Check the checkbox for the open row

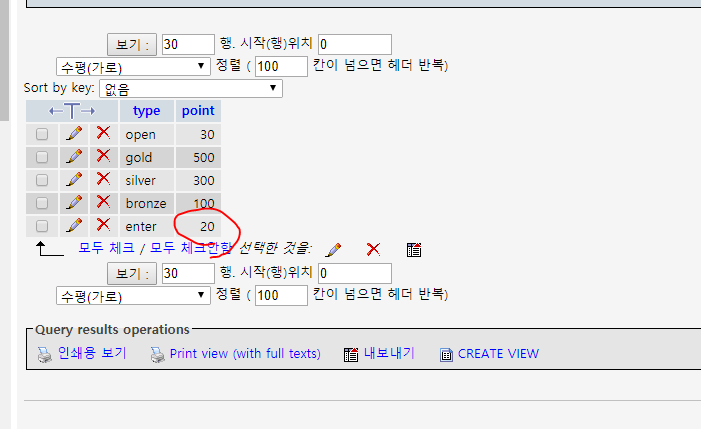click(x=42, y=134)
